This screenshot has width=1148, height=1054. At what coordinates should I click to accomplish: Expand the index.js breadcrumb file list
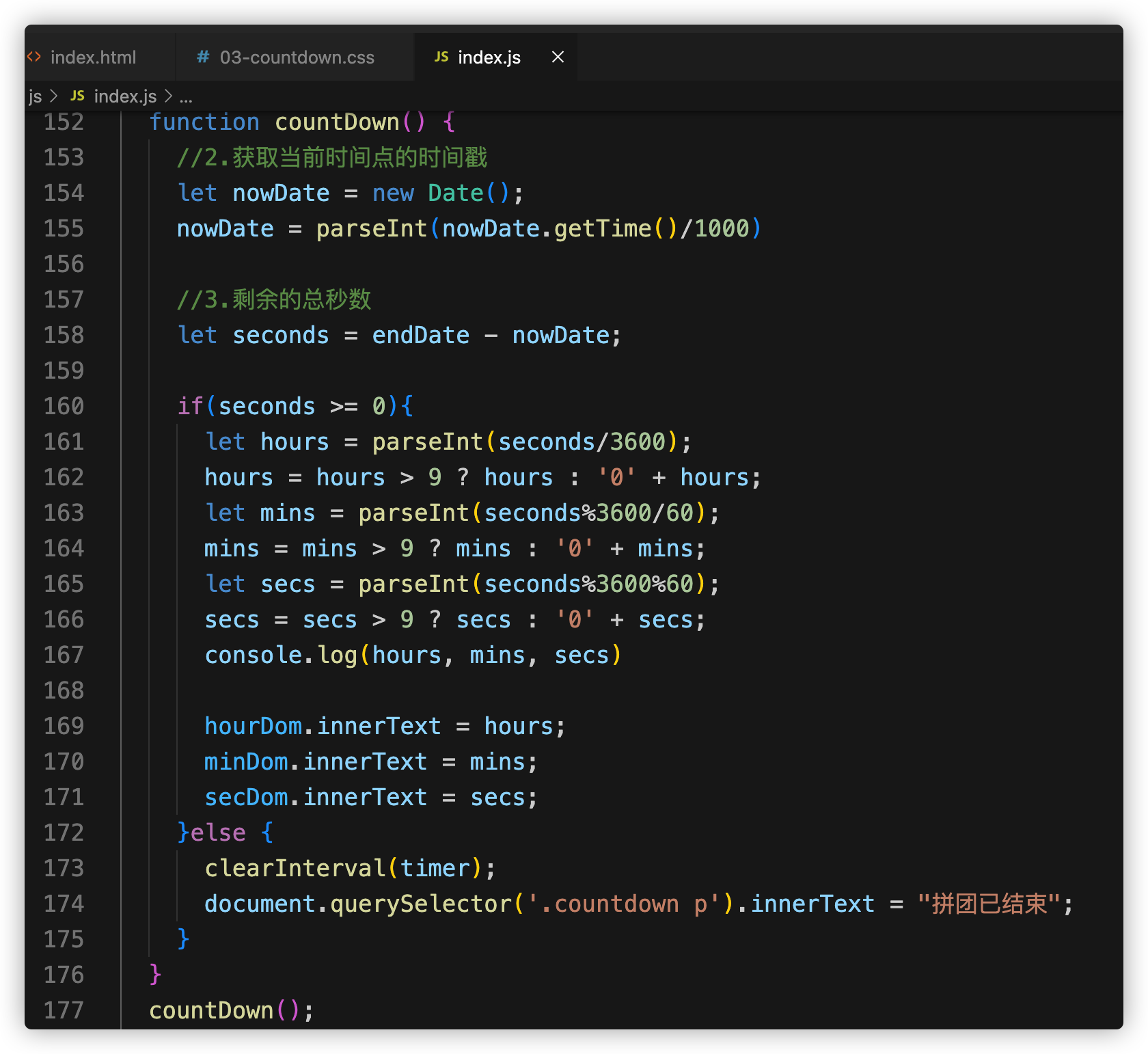click(125, 96)
